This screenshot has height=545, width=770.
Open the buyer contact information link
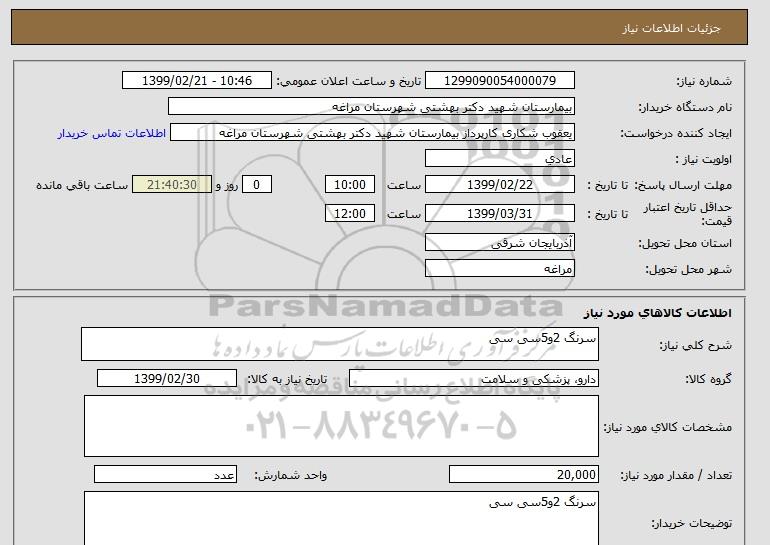(111, 133)
